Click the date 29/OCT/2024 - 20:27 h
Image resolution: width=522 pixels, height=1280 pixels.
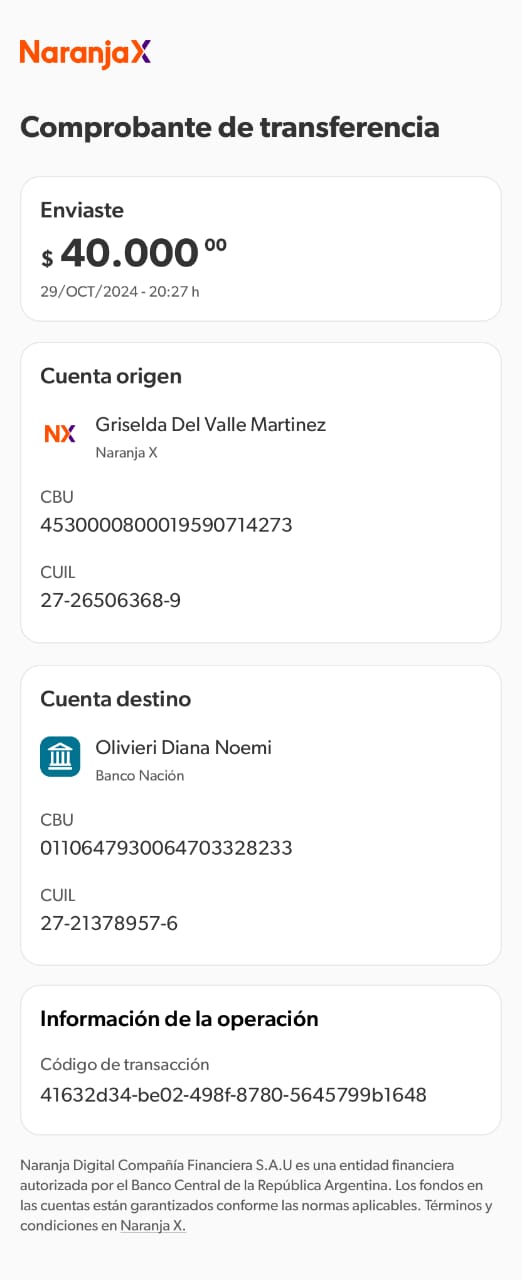tap(120, 292)
